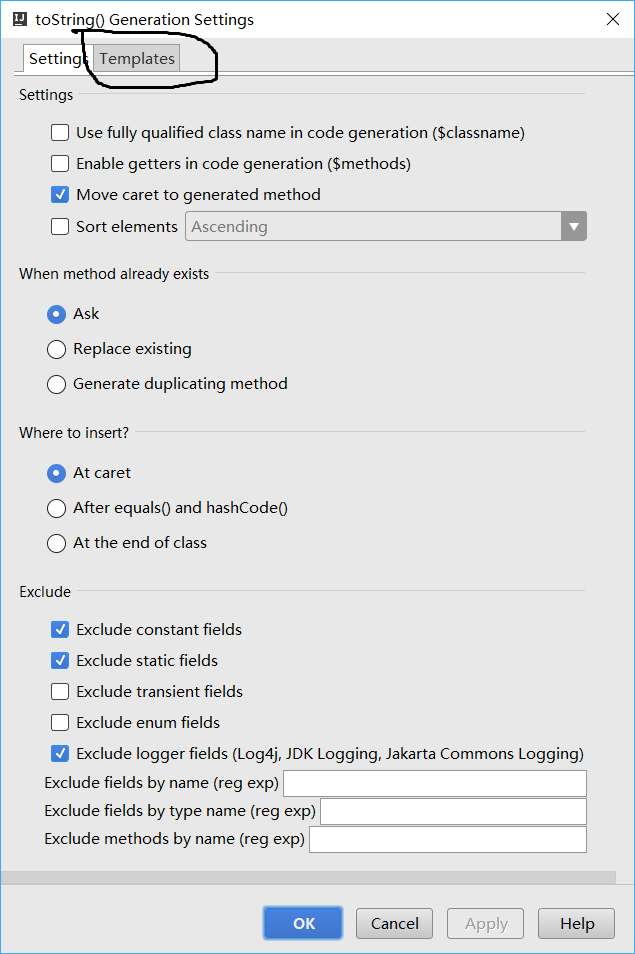Image resolution: width=635 pixels, height=954 pixels.
Task: Toggle the Sort elements checkbox
Action: point(60,226)
